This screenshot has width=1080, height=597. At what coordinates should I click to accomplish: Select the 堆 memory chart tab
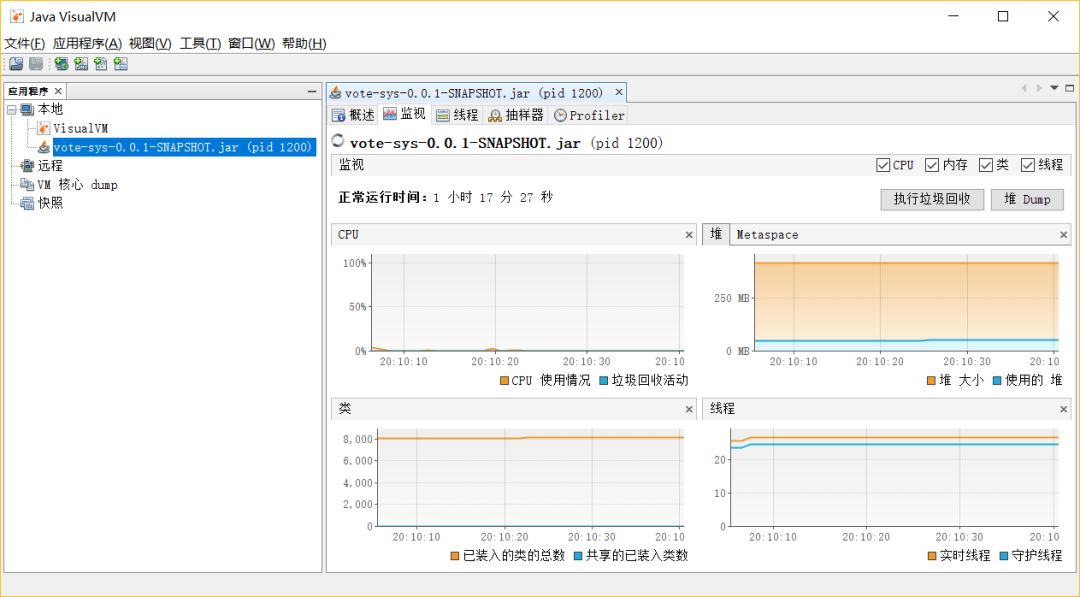pos(716,234)
